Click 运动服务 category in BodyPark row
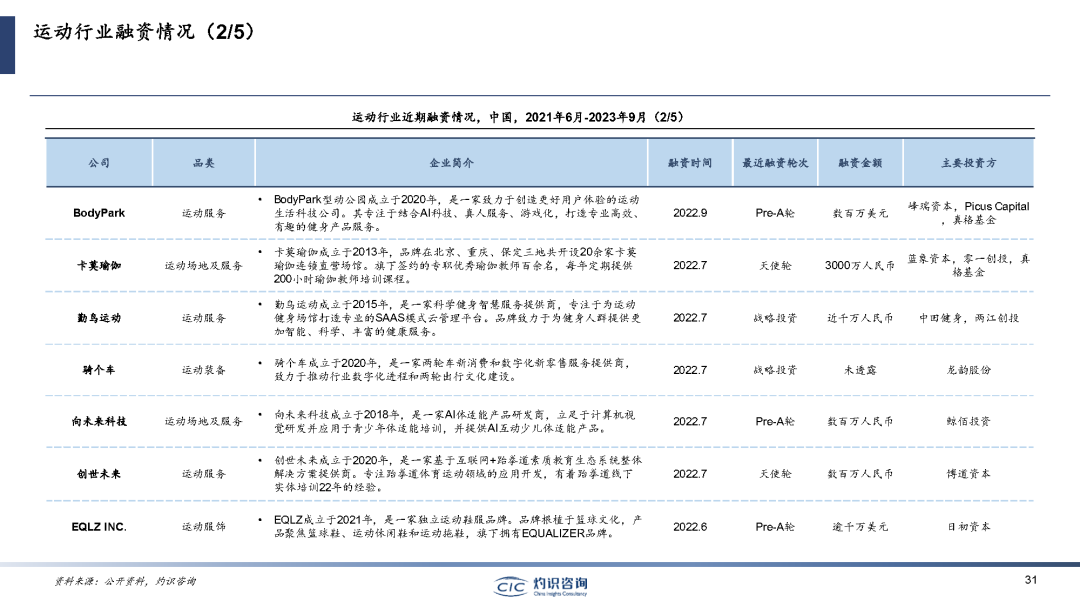The height and width of the screenshot is (608, 1080). pos(203,213)
